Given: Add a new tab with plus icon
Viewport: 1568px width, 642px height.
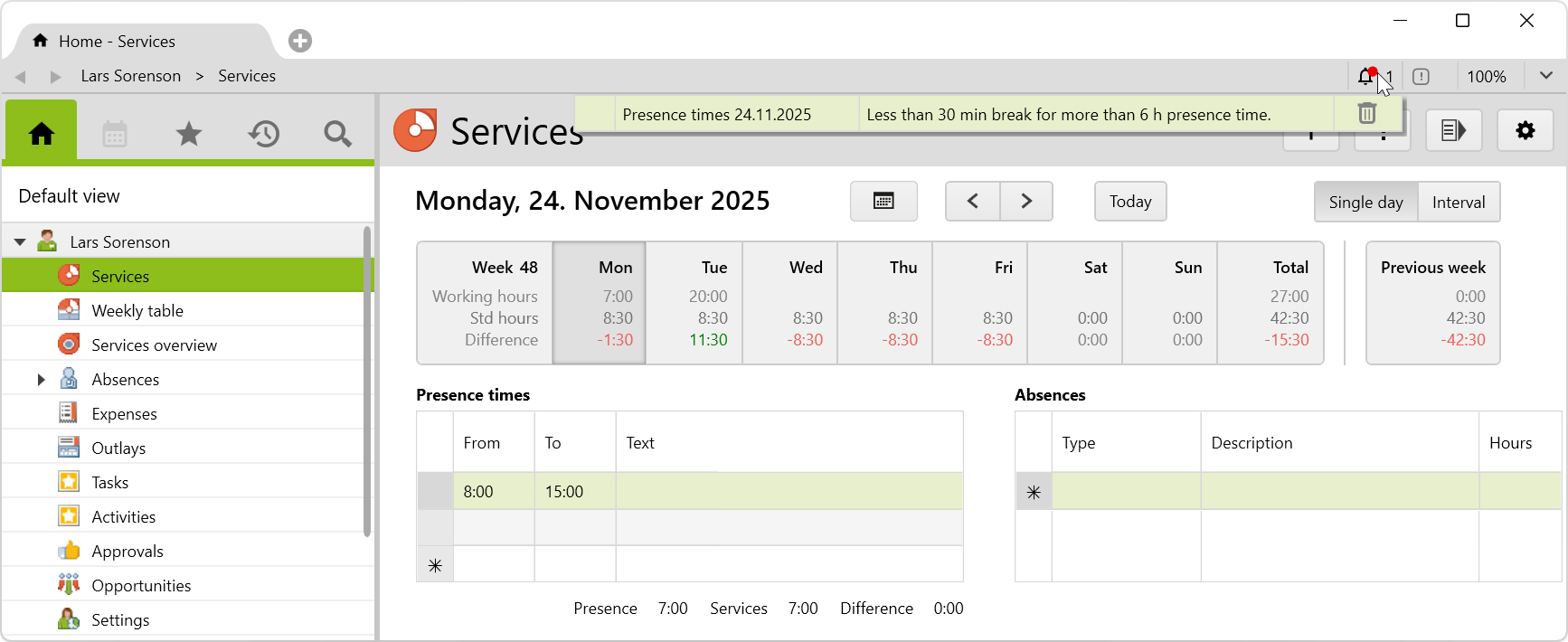Looking at the screenshot, I should tap(300, 41).
